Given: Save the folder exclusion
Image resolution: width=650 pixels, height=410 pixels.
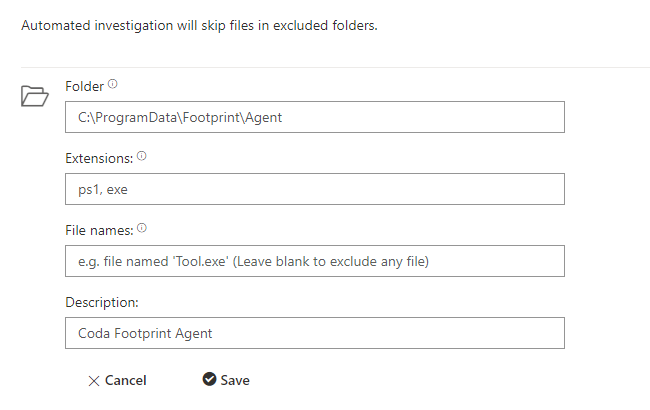Looking at the screenshot, I should click(226, 380).
